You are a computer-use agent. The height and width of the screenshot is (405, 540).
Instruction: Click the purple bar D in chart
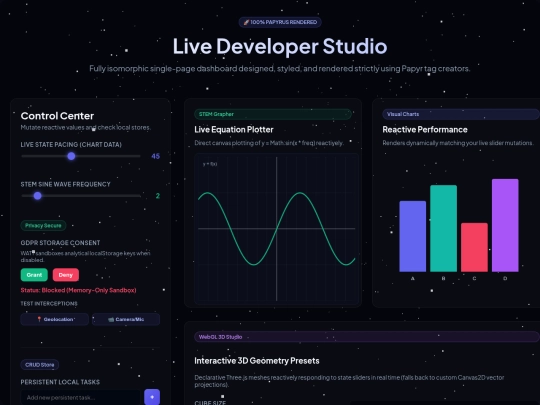click(x=505, y=225)
